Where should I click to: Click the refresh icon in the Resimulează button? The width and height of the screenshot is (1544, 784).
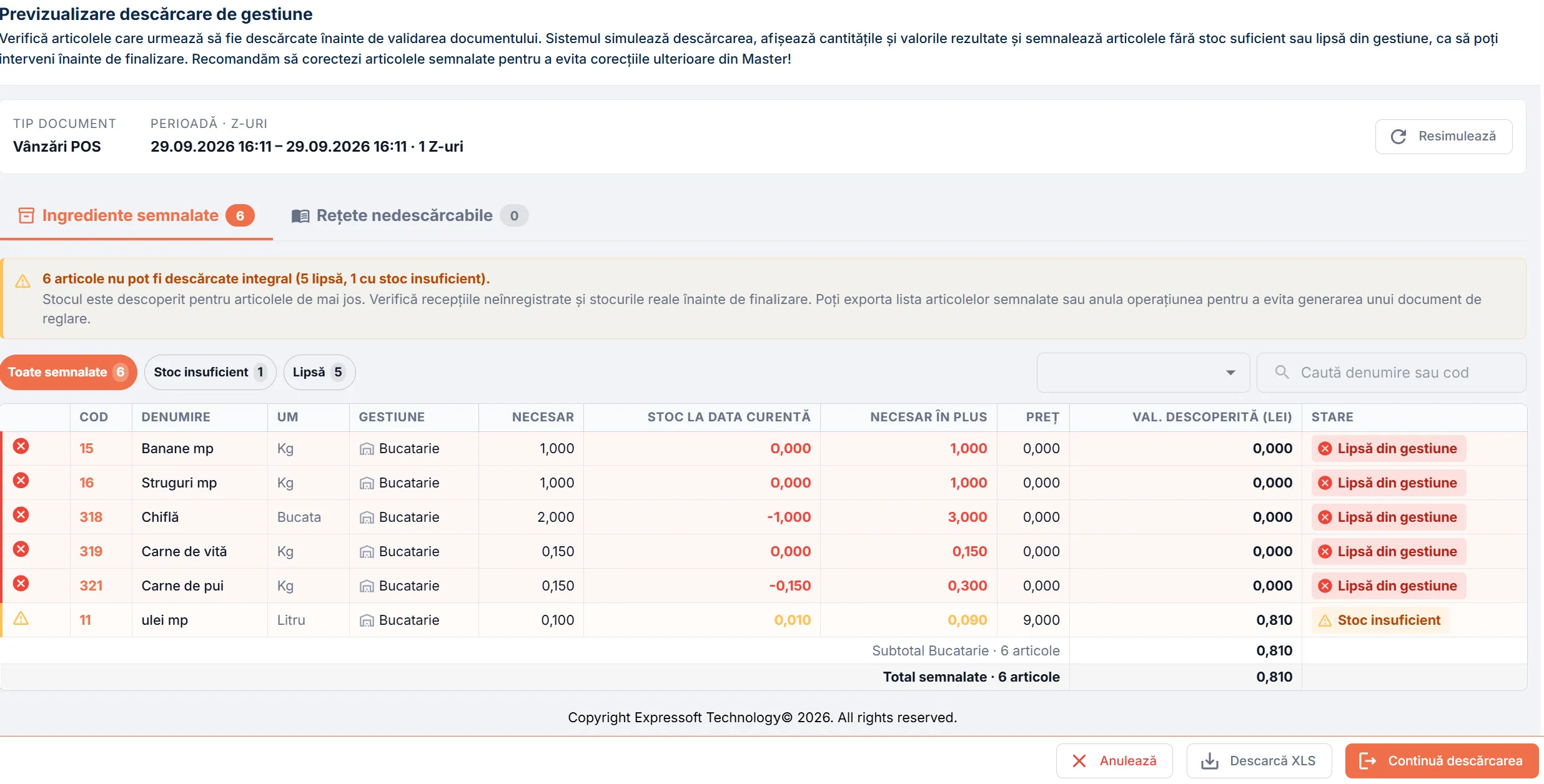point(1398,137)
